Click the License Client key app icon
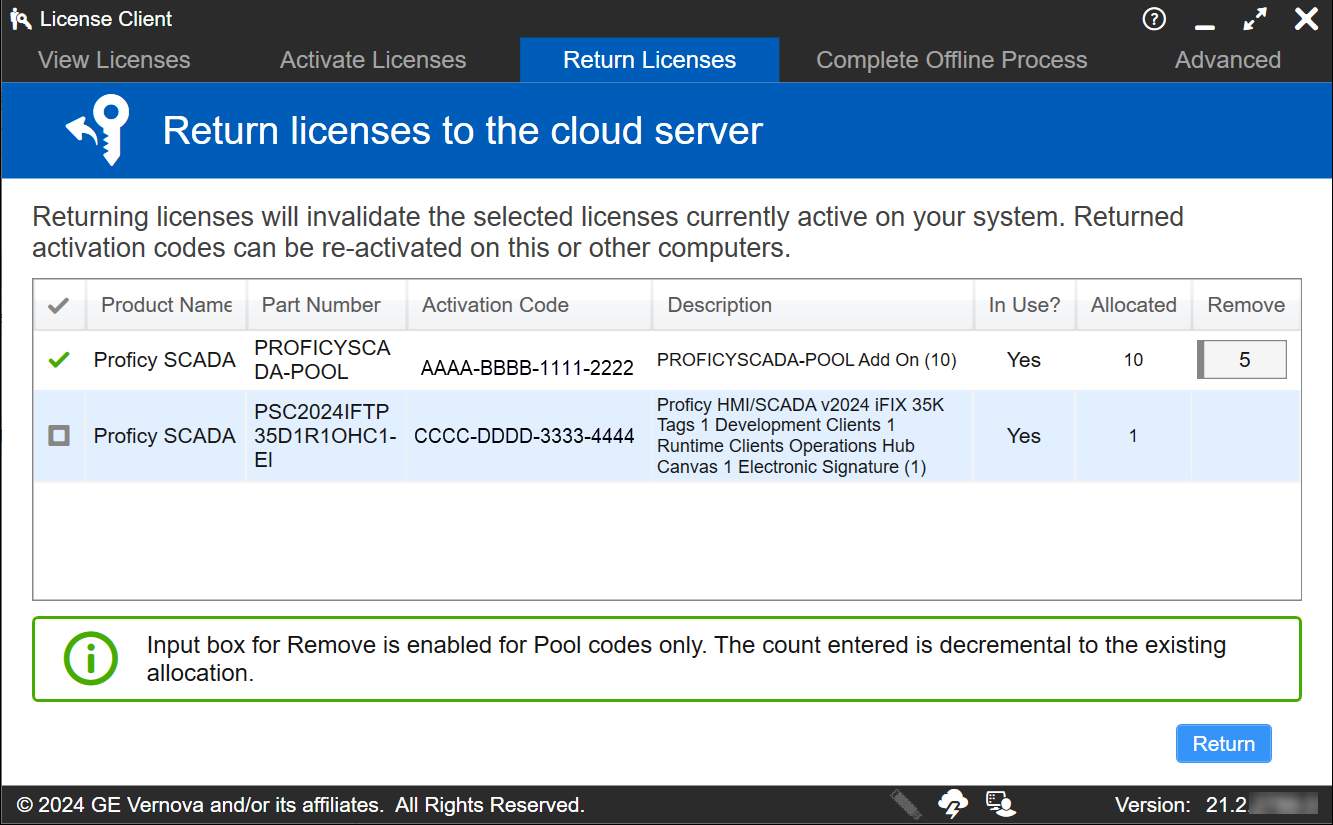1333x825 pixels. click(x=20, y=19)
